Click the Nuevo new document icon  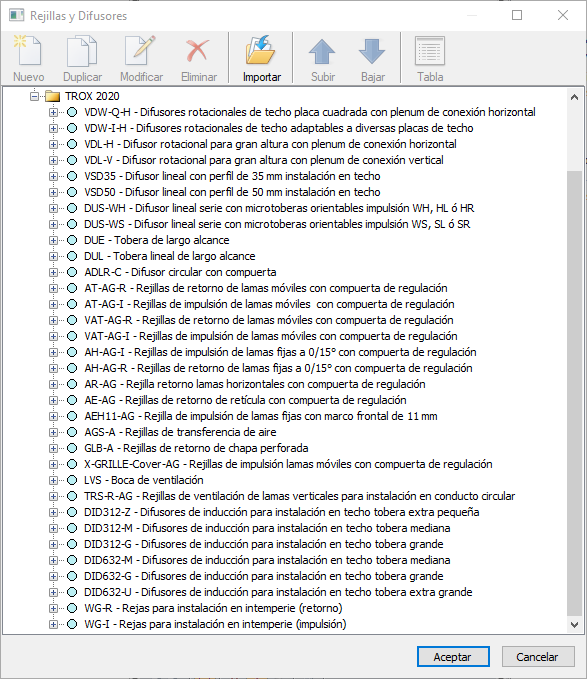coord(28,51)
